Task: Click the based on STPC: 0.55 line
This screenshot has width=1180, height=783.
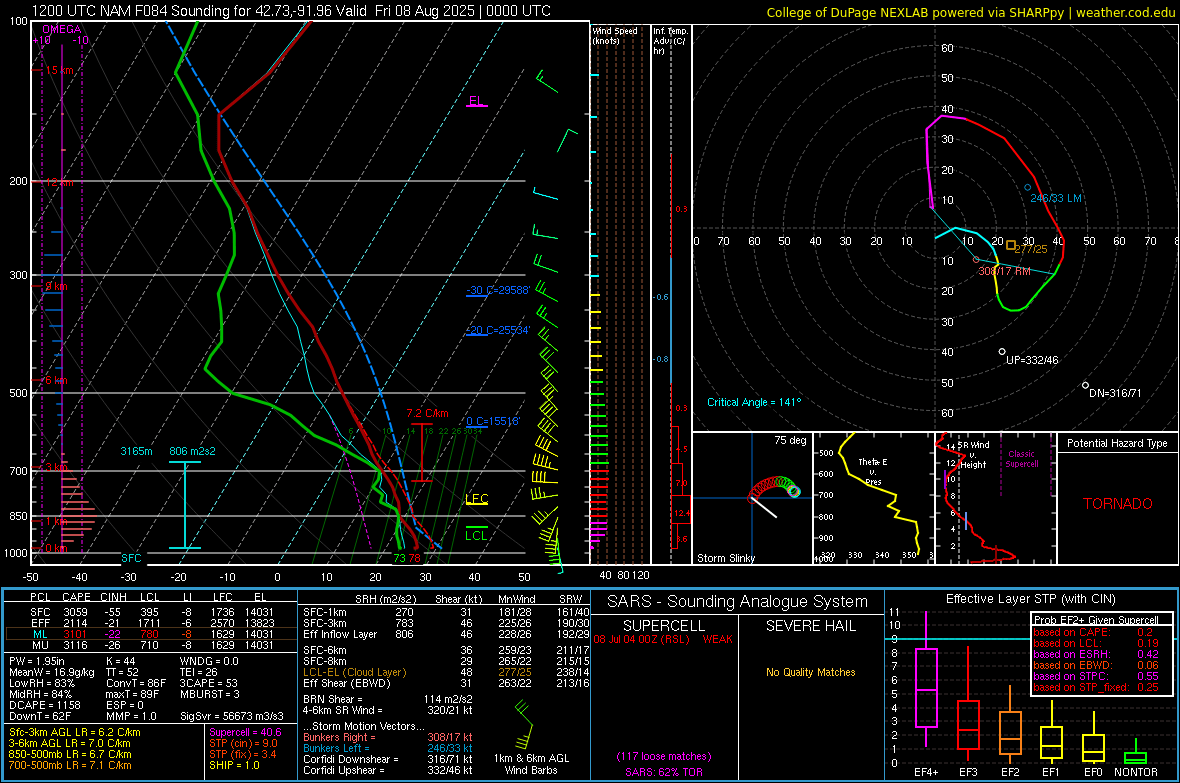Action: point(1096,676)
